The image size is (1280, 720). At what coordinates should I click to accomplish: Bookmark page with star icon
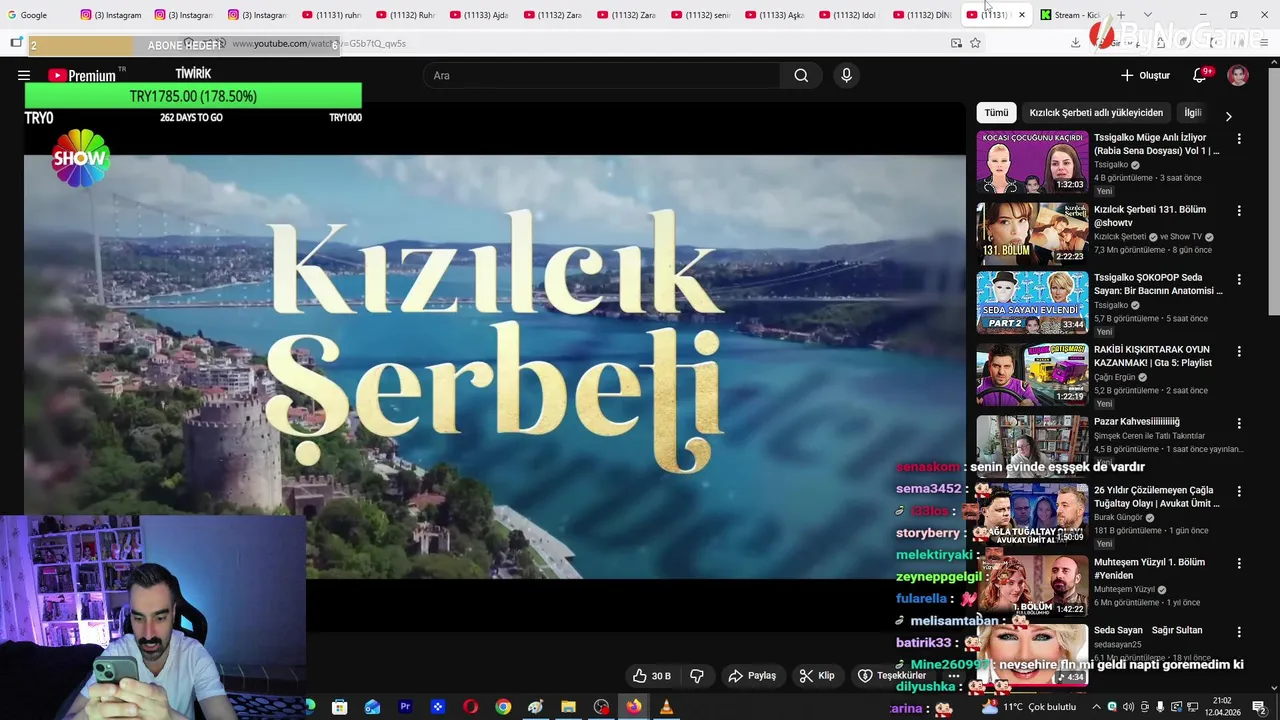pyautogui.click(x=975, y=43)
